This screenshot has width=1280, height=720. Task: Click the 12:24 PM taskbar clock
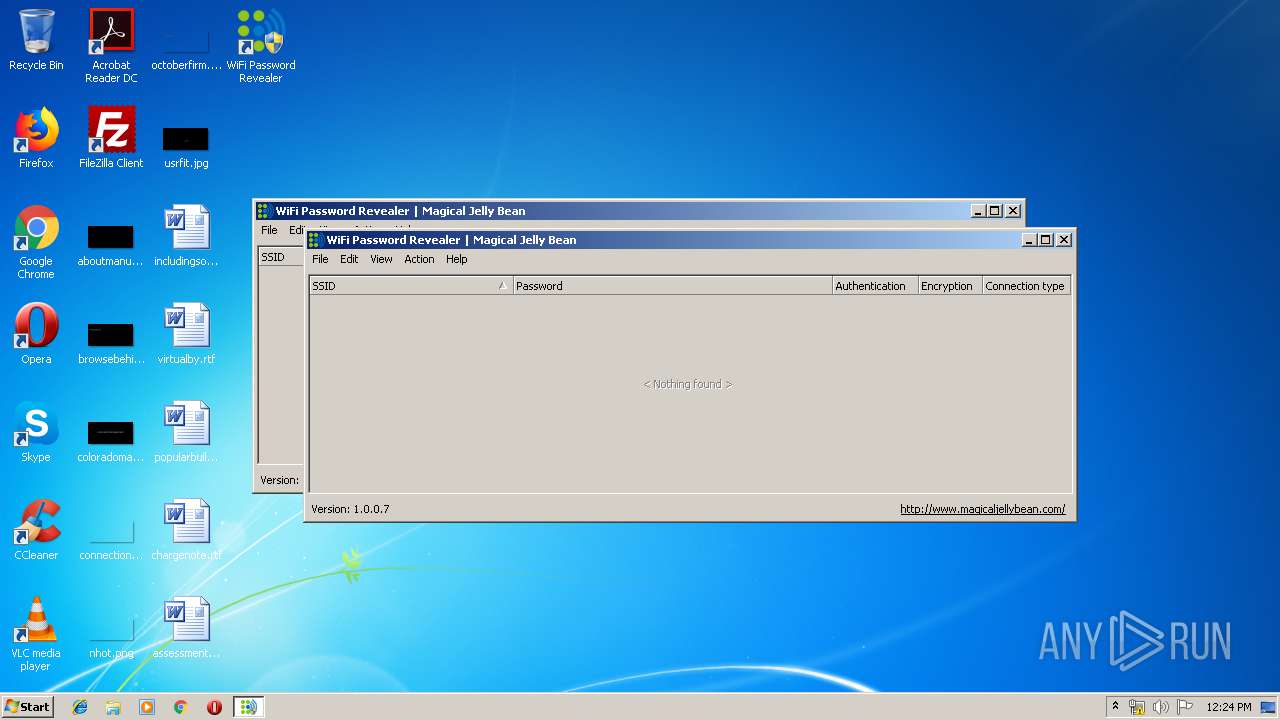coord(1228,707)
